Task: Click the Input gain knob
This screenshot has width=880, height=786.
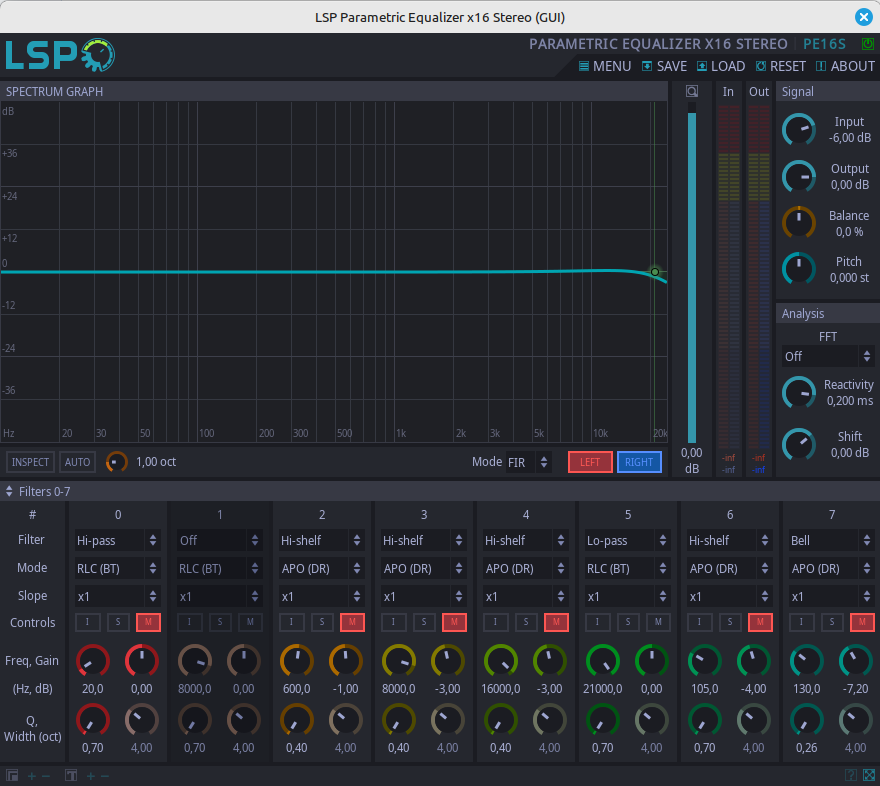Action: tap(799, 130)
